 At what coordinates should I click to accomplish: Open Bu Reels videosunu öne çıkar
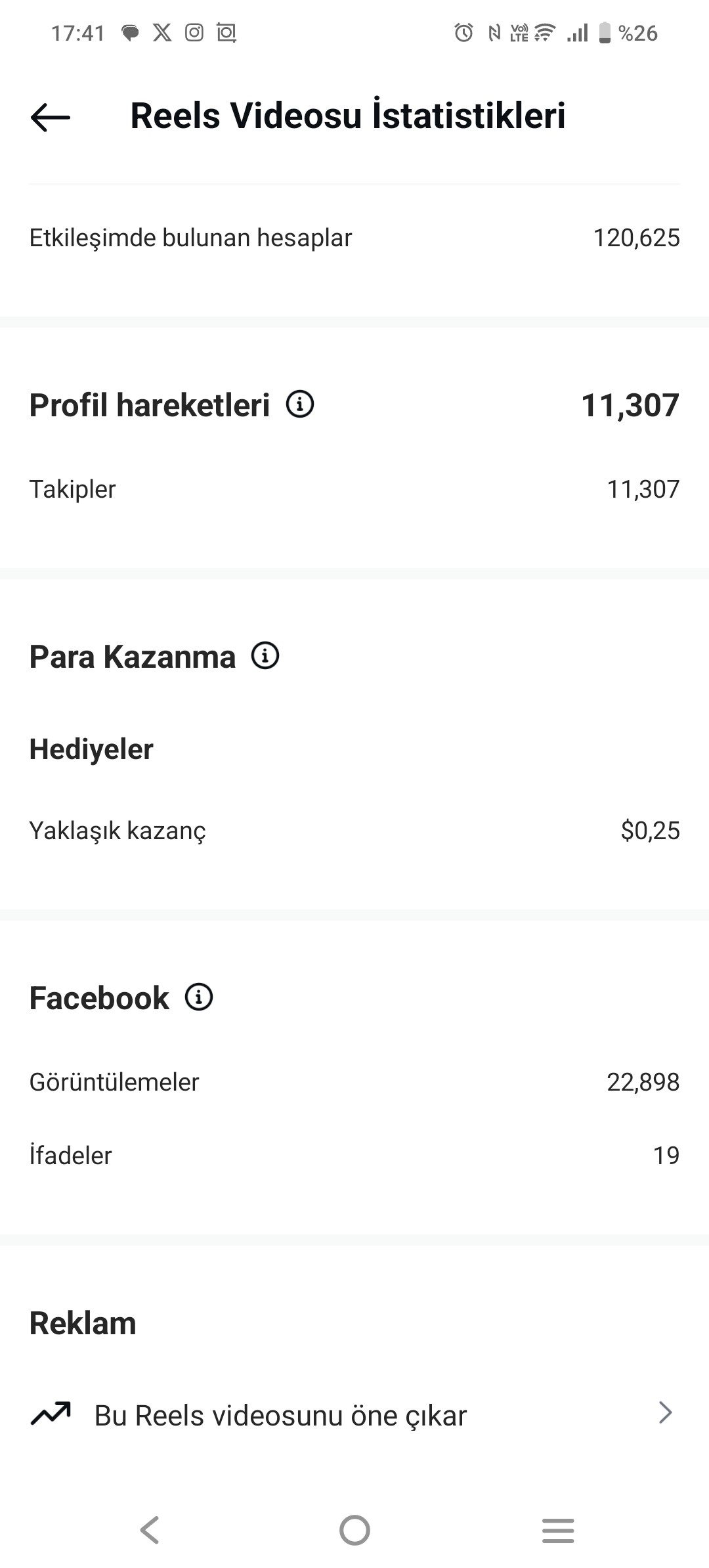click(354, 1415)
